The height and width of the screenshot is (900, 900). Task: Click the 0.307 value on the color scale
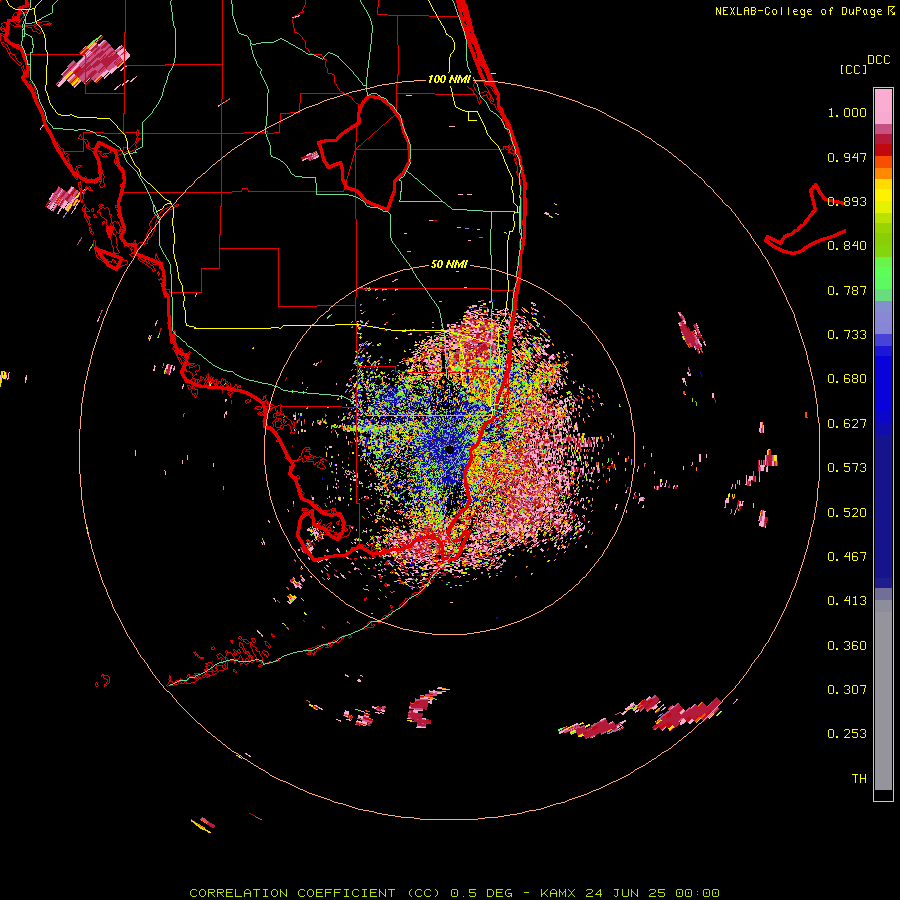coord(847,690)
